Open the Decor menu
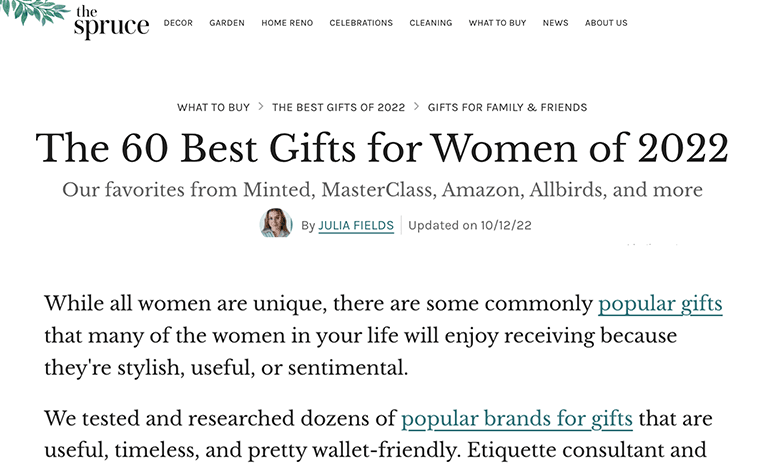 click(x=178, y=23)
